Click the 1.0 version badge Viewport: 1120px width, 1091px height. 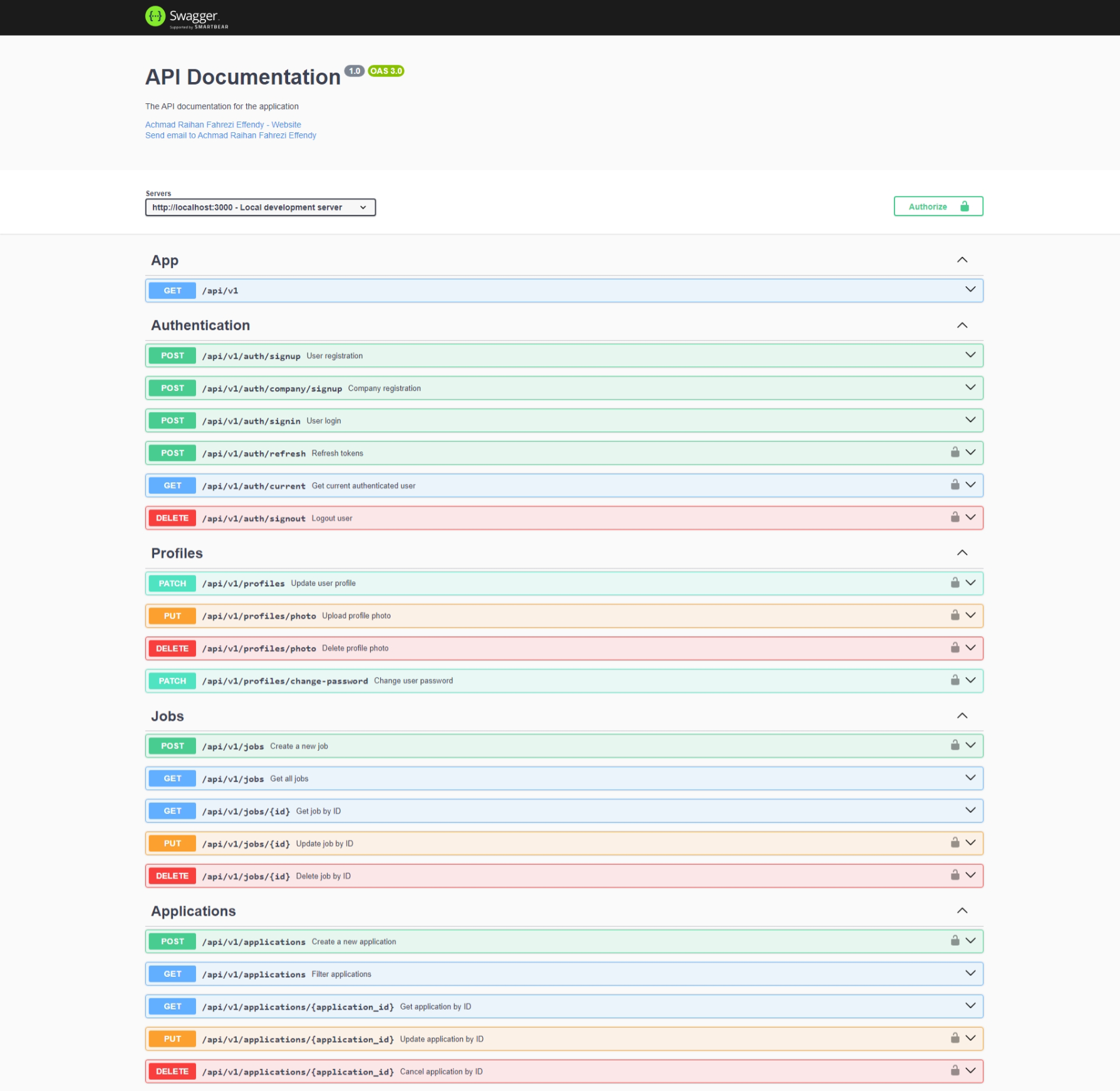tap(355, 71)
